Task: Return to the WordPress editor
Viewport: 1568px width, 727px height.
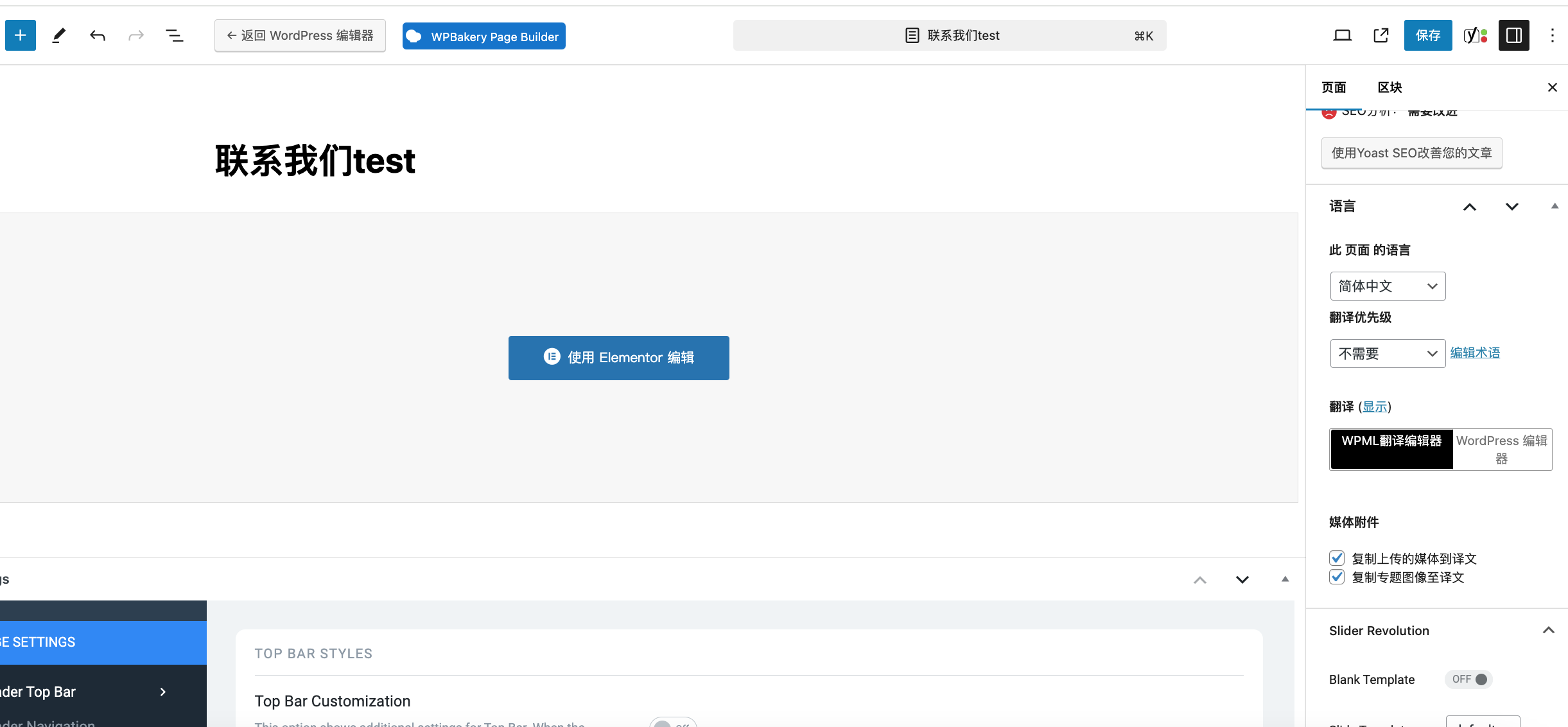Action: pyautogui.click(x=300, y=35)
